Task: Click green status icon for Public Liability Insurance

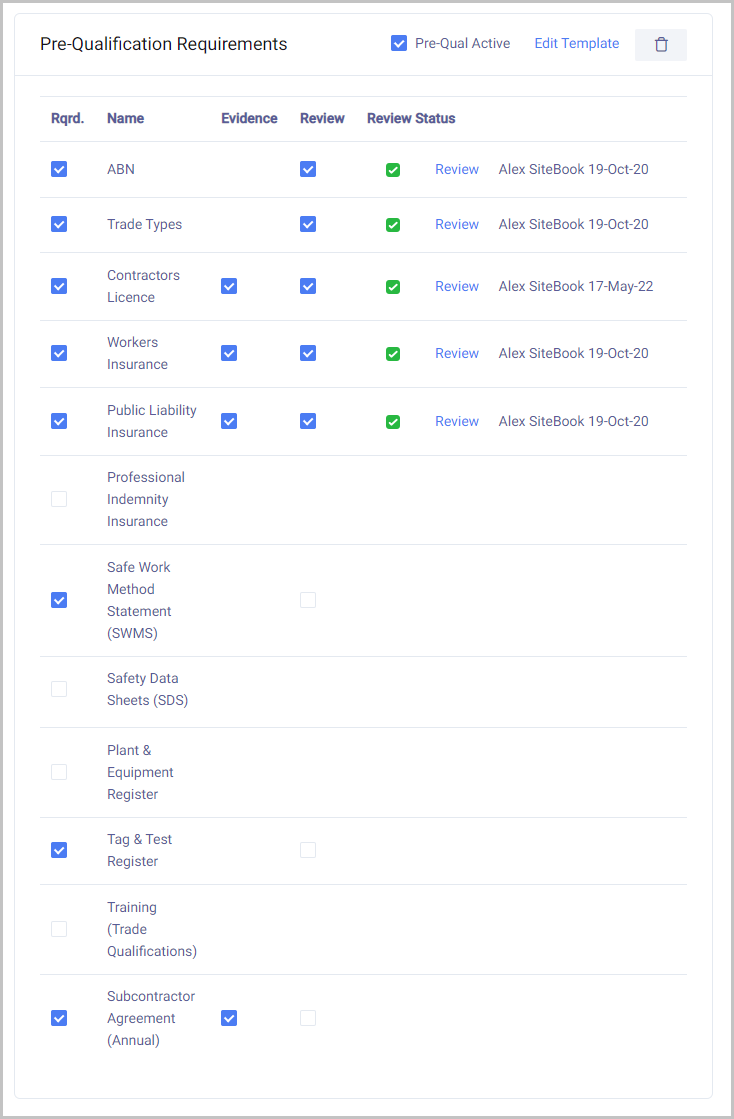Action: [x=393, y=422]
